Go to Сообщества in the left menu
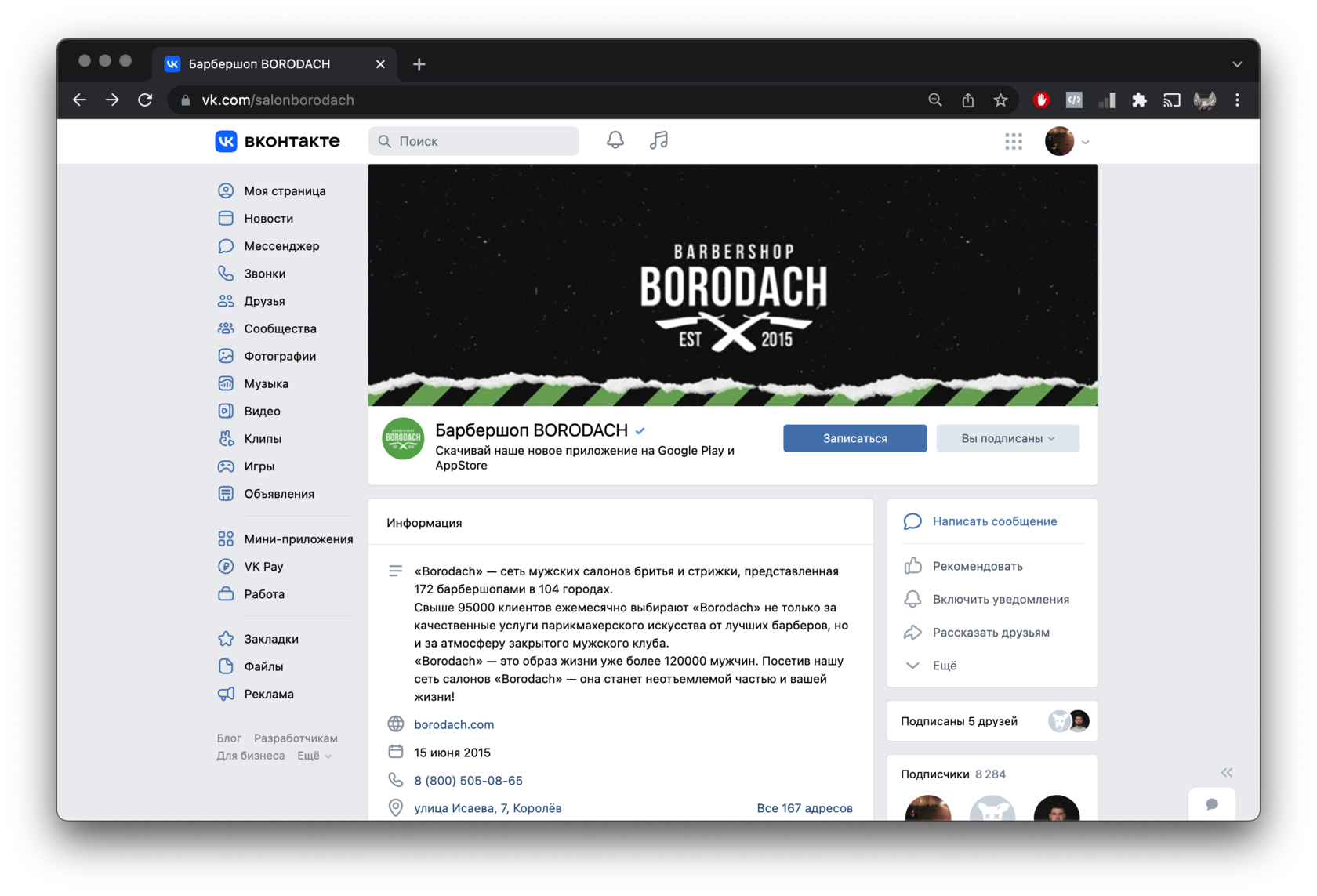The width and height of the screenshot is (1317, 896). 280,328
